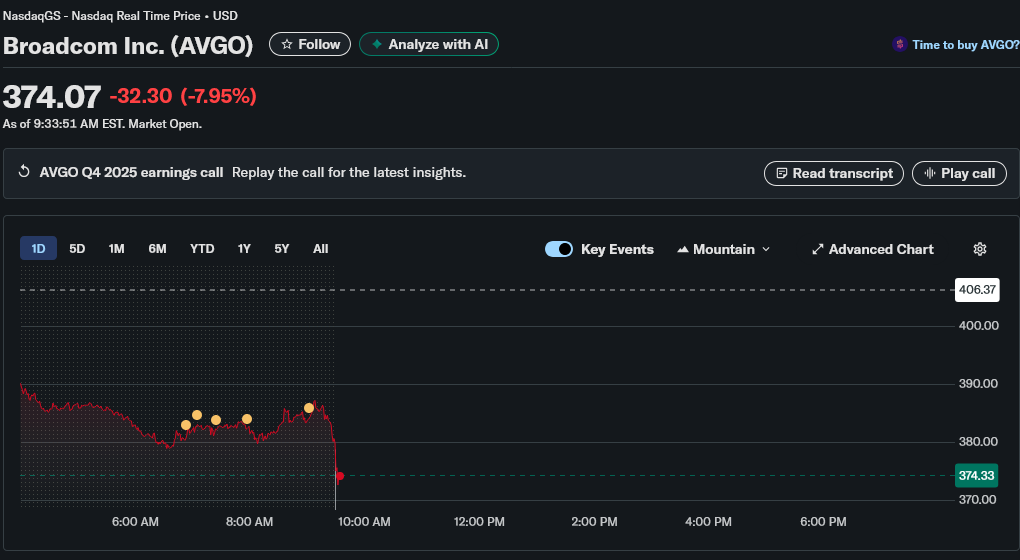Screen dimensions: 1020x560
Task: Open the Mountain chart type dropdown
Action: (x=723, y=249)
